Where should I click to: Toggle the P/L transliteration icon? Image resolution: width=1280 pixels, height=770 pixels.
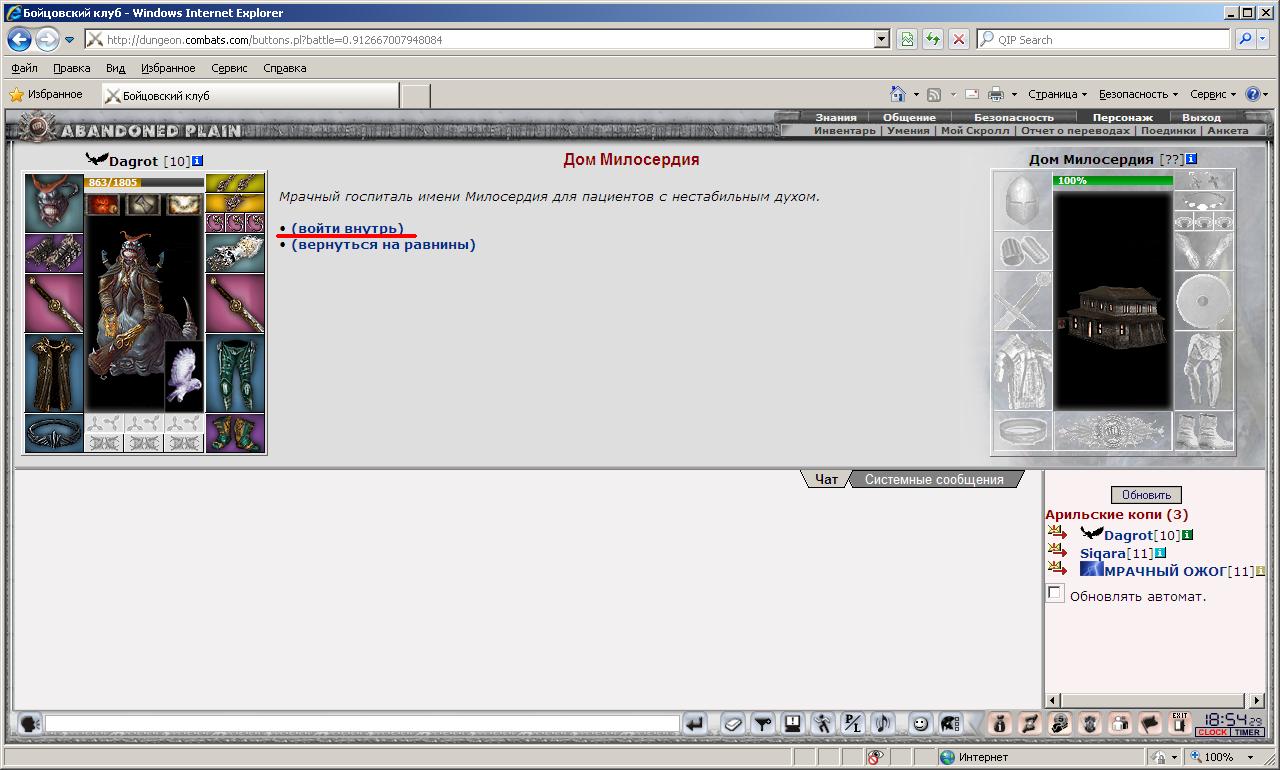tap(852, 723)
